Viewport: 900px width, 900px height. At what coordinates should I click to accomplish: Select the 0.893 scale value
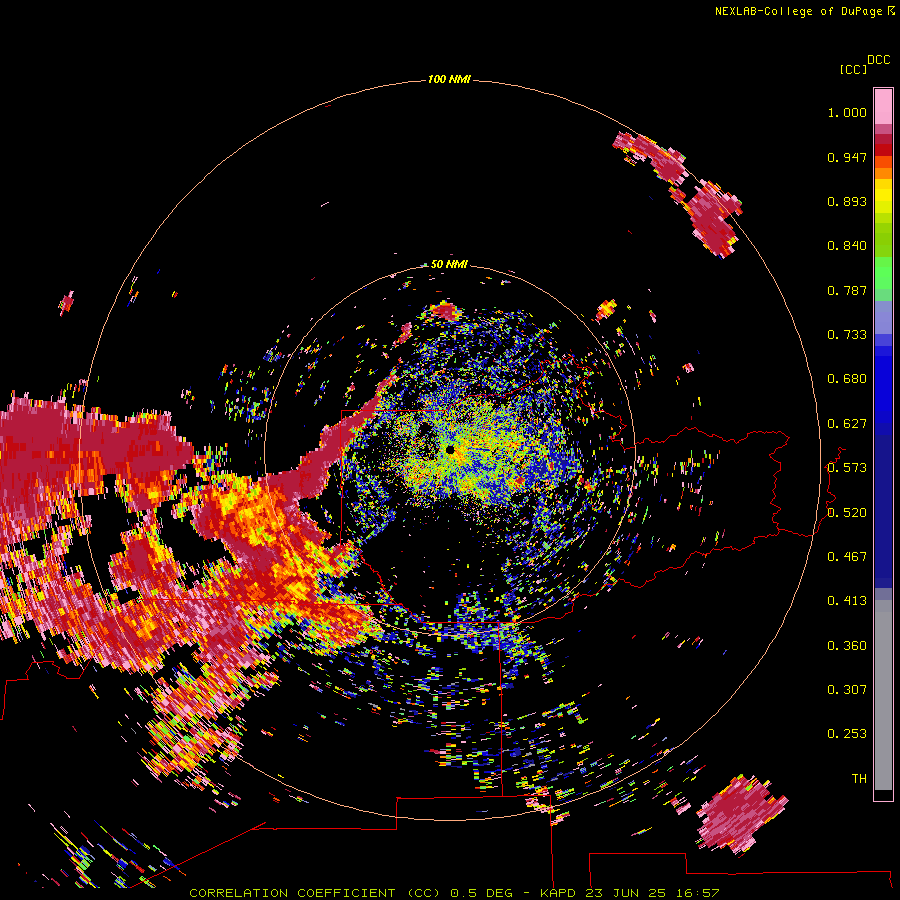847,201
